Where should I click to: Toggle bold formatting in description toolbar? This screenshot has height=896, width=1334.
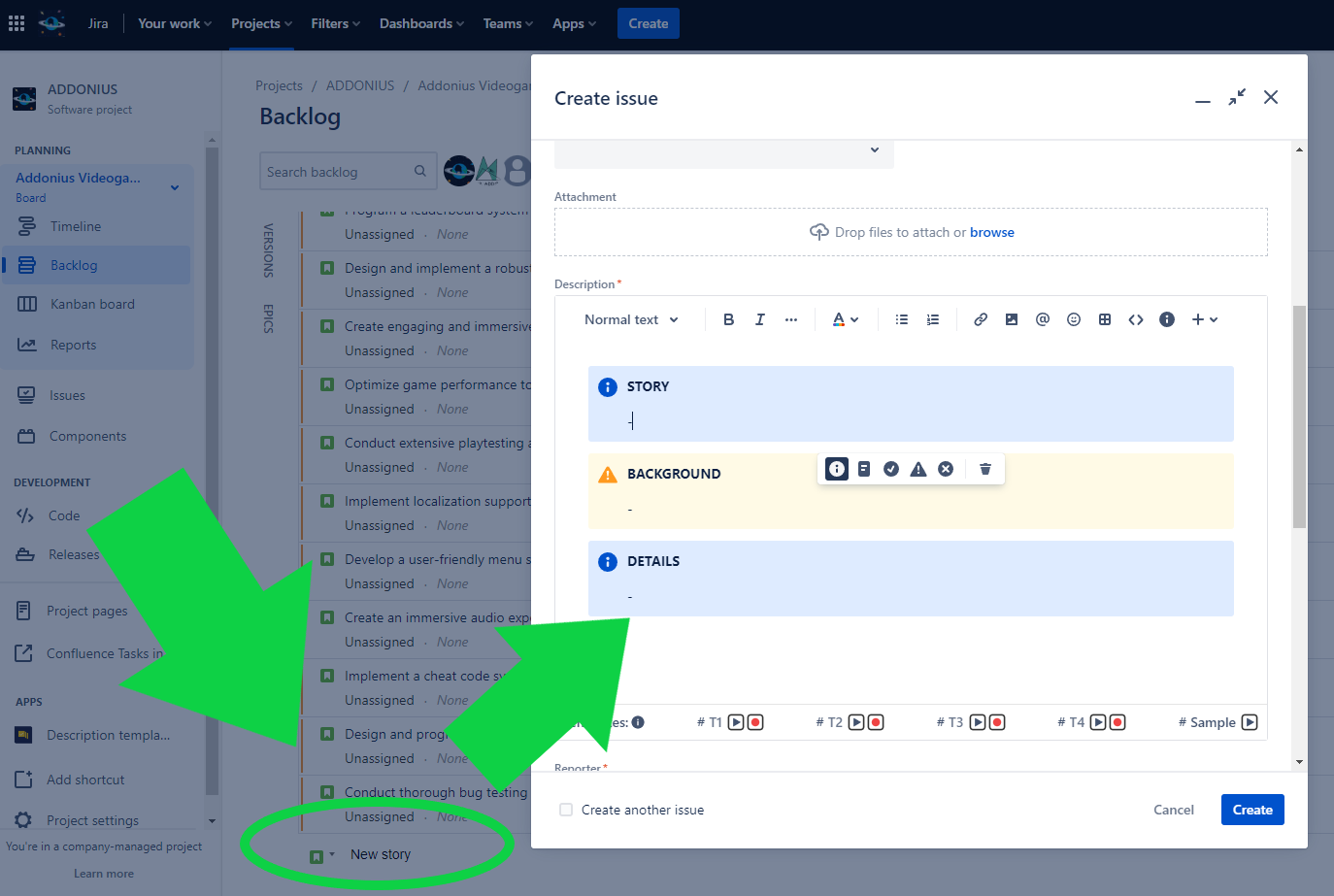coord(728,319)
